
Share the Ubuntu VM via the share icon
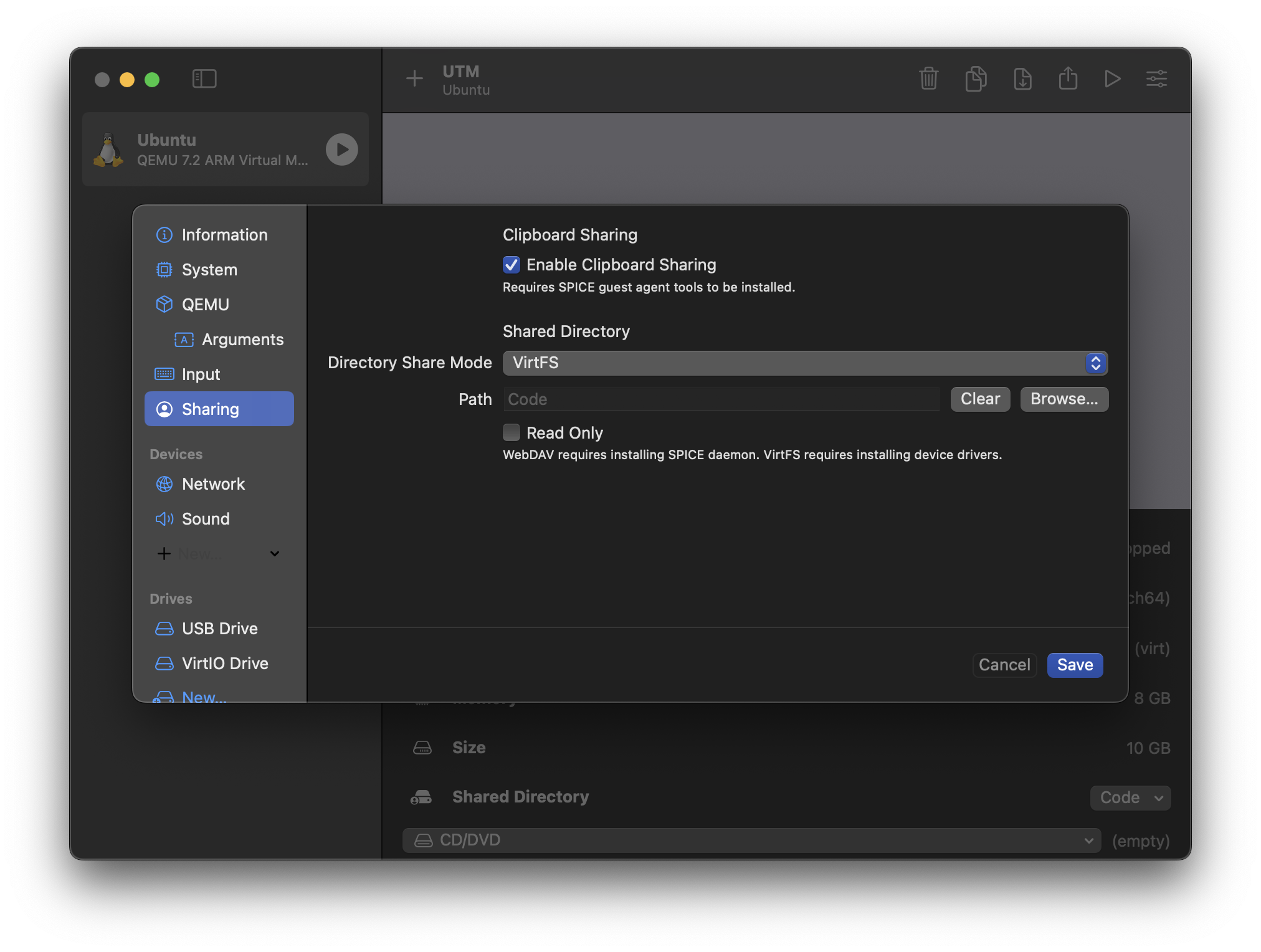coord(1068,79)
